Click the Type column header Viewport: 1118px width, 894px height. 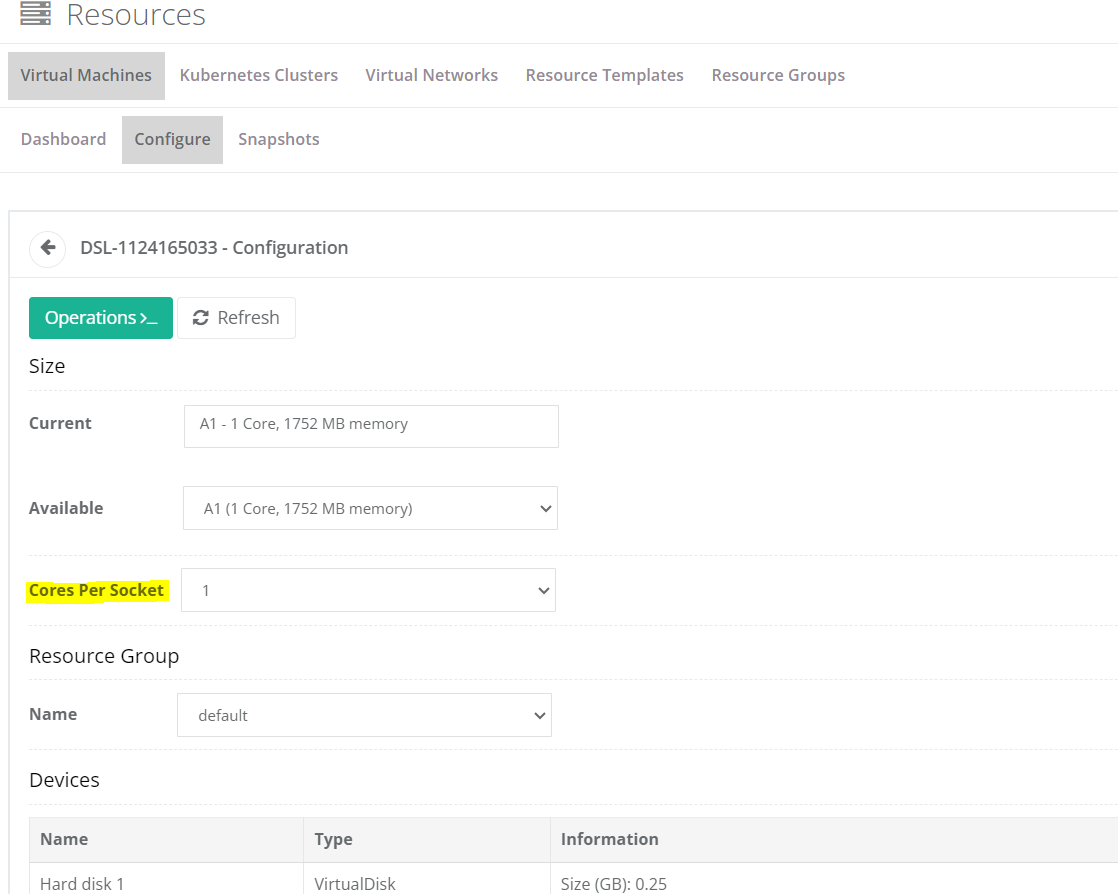coord(333,840)
